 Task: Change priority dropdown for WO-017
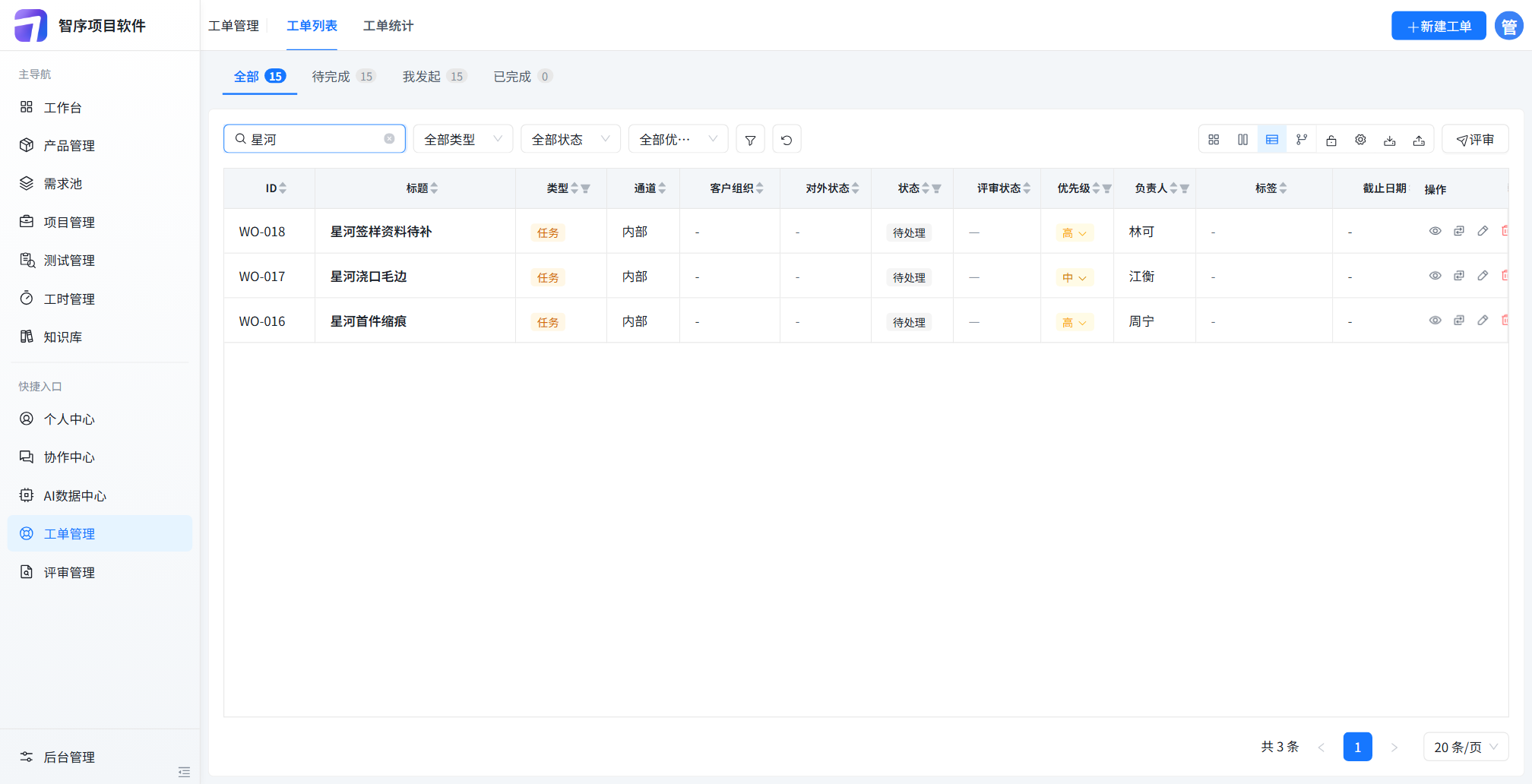point(1075,278)
